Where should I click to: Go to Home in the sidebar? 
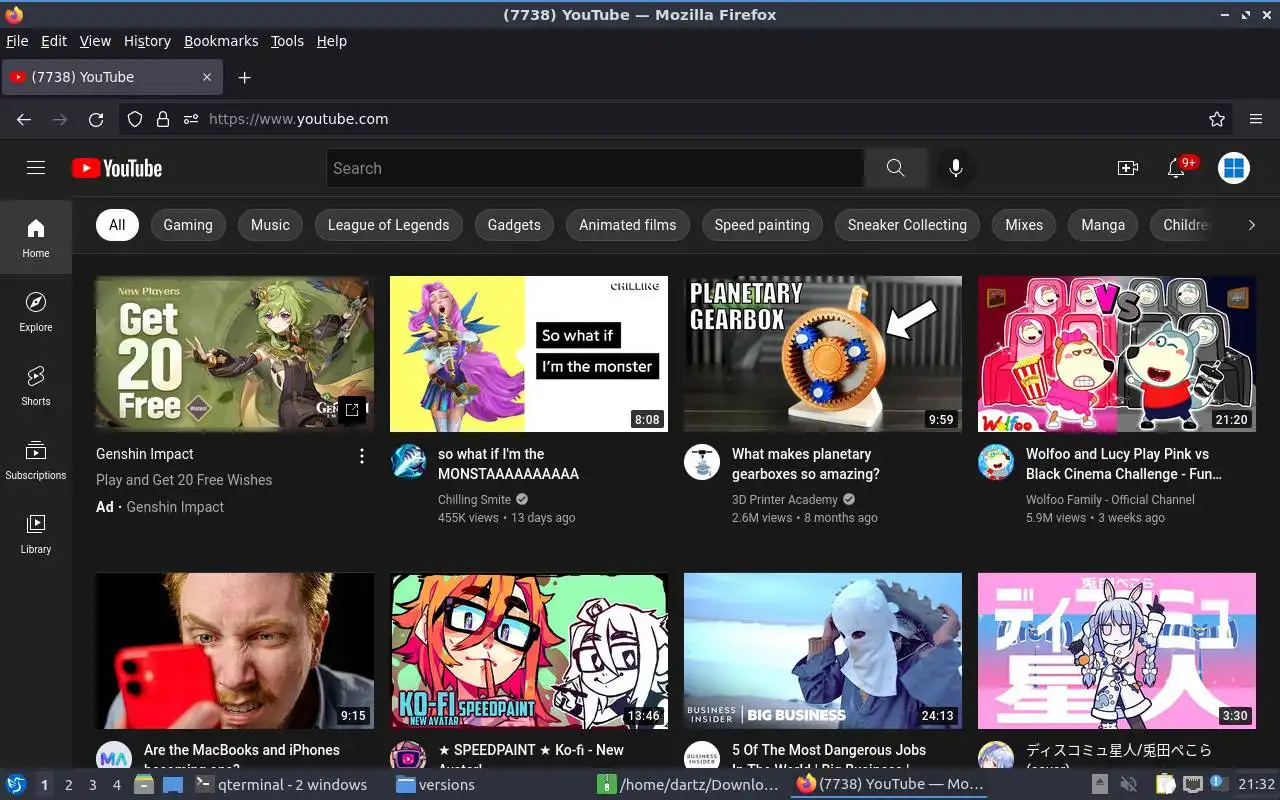coord(36,238)
